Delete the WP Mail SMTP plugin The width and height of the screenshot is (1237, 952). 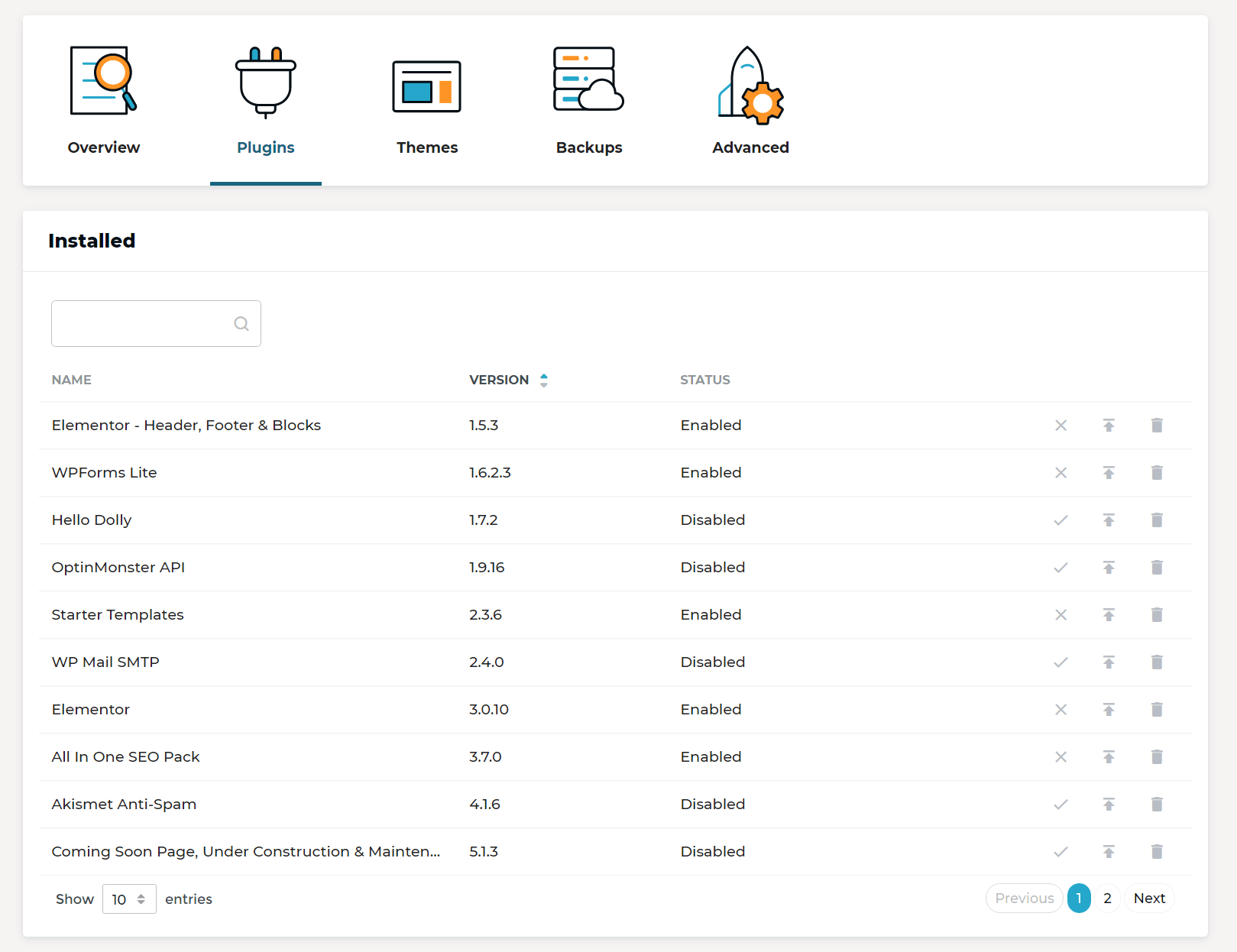1157,662
